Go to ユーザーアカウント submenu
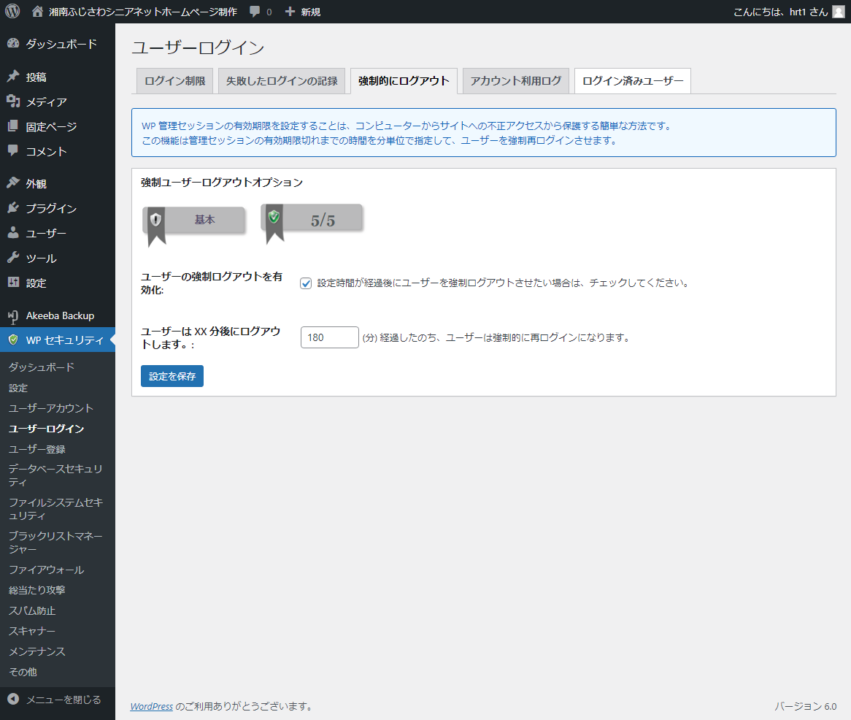The width and height of the screenshot is (851, 720). [x=51, y=408]
